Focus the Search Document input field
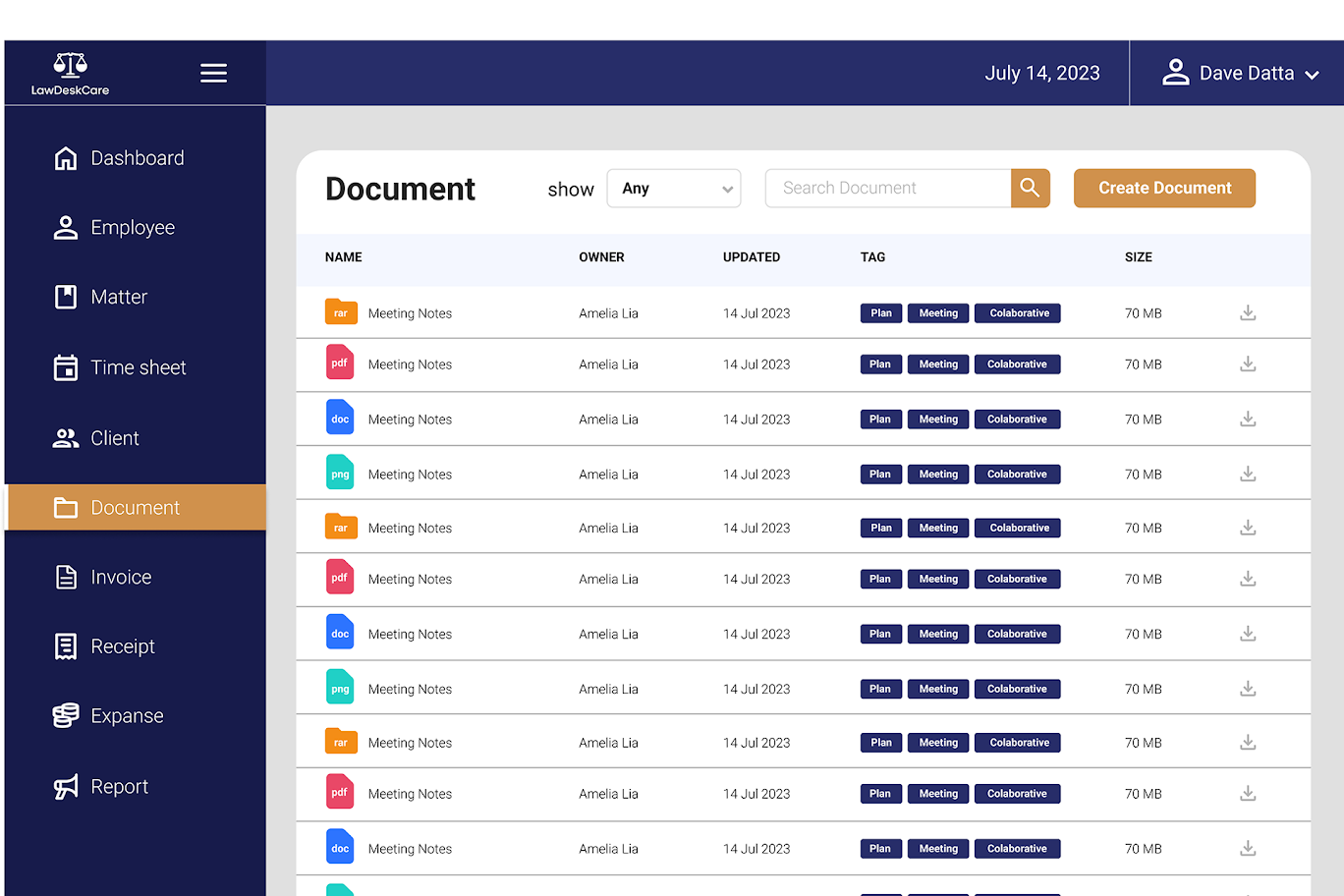This screenshot has width=1344, height=896. click(x=887, y=189)
